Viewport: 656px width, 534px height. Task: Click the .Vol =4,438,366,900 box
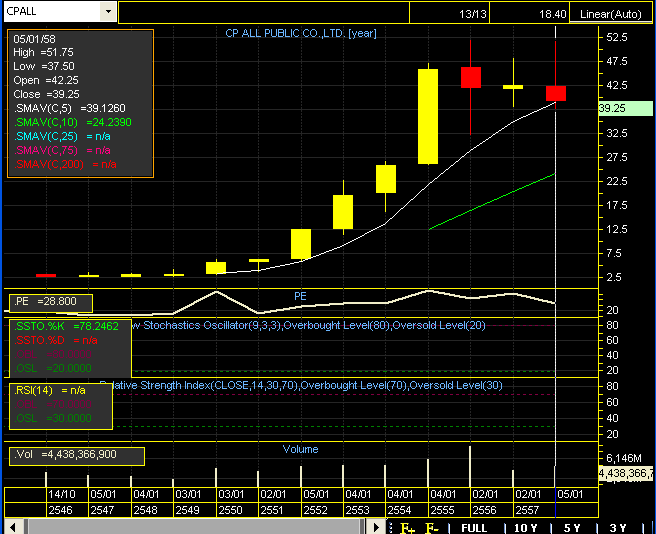[77, 455]
